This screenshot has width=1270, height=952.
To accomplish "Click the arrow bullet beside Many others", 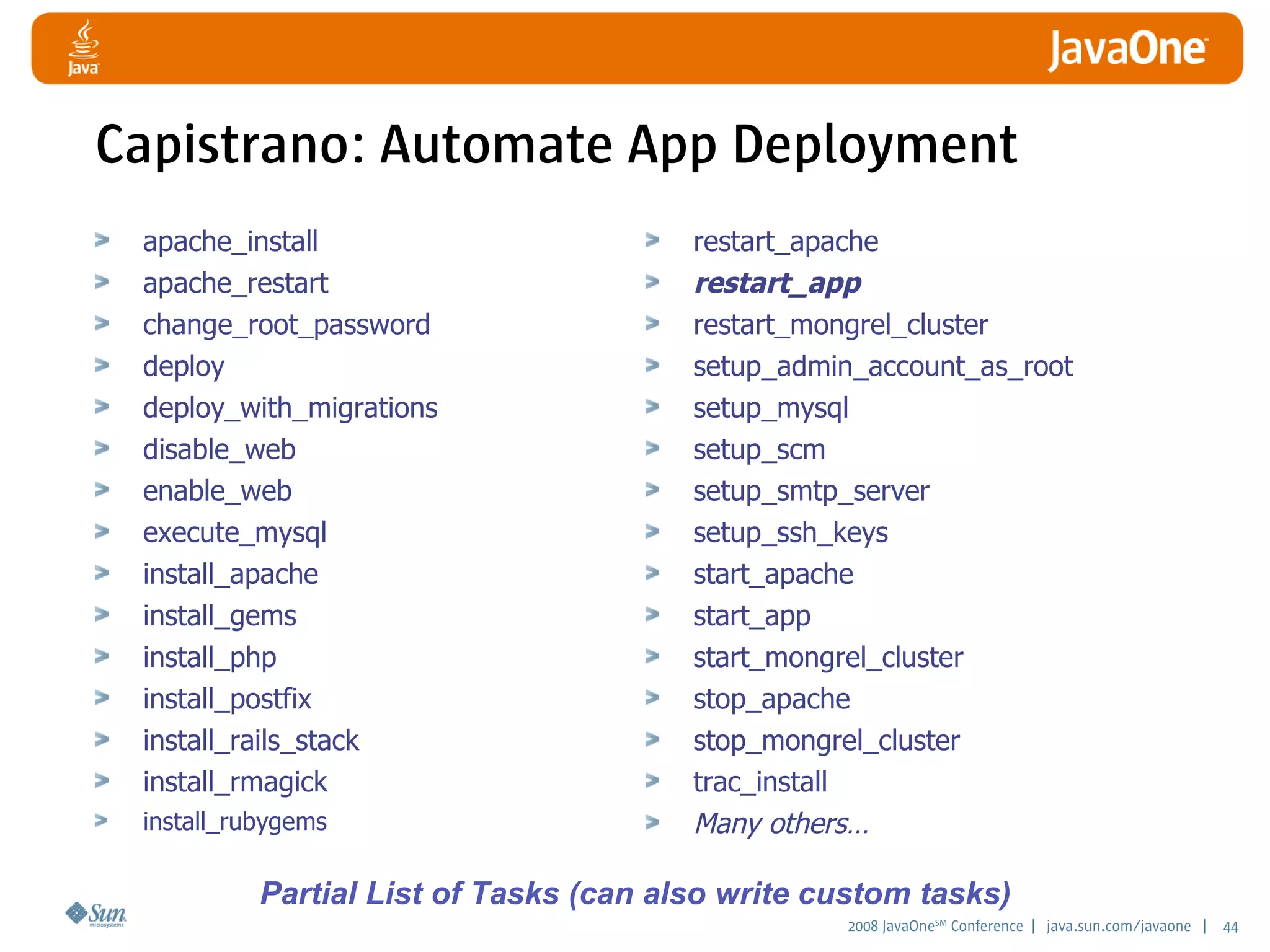I will (x=652, y=822).
